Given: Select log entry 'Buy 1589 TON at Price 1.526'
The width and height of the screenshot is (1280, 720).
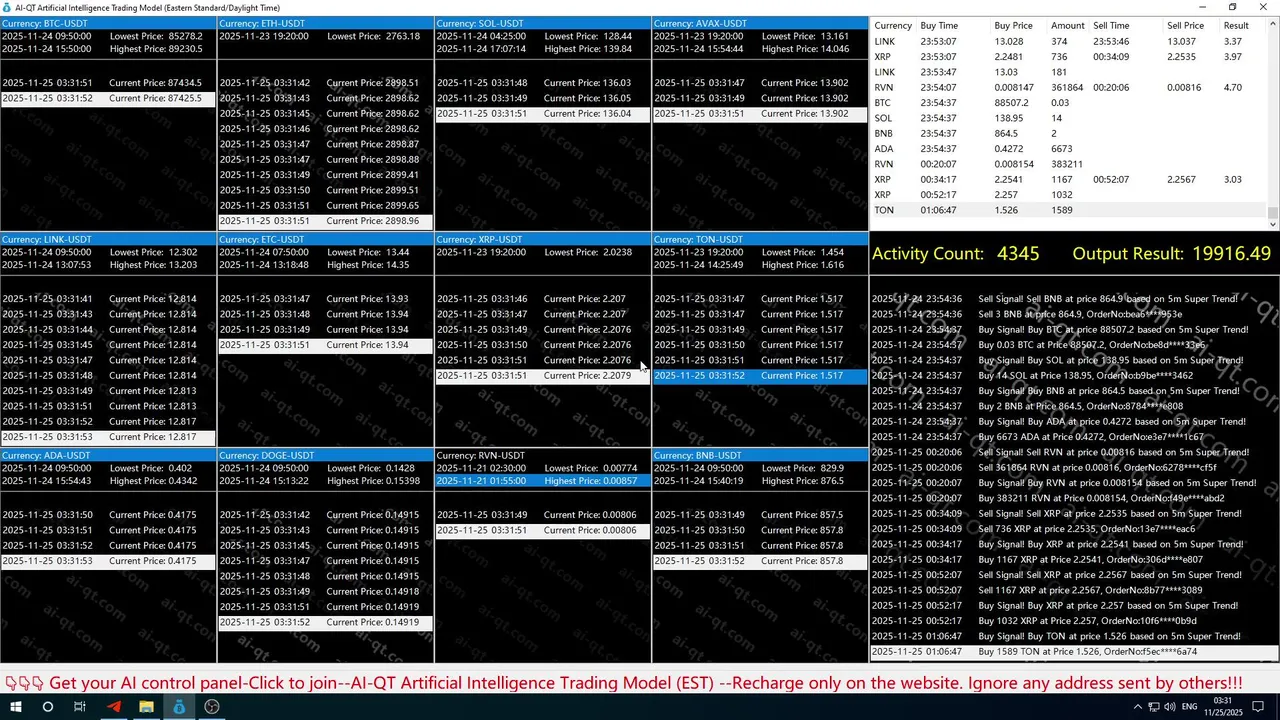Looking at the screenshot, I should tap(1074, 652).
